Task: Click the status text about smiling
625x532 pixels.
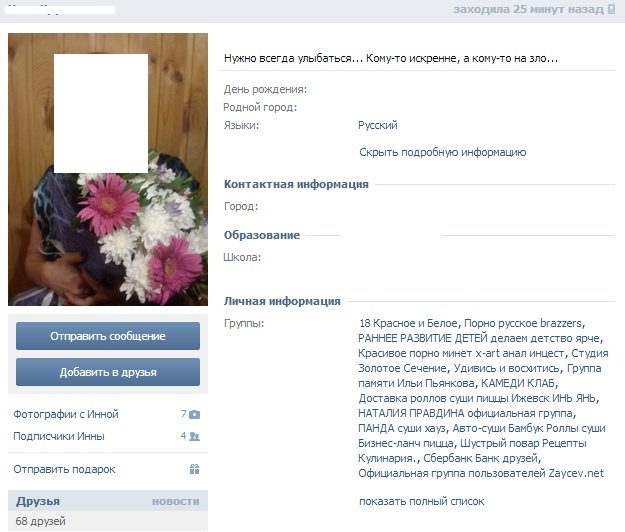Action: point(391,58)
